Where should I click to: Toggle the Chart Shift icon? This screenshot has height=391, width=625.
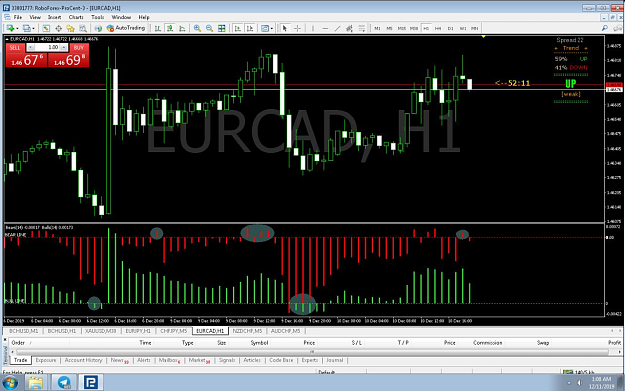click(250, 28)
